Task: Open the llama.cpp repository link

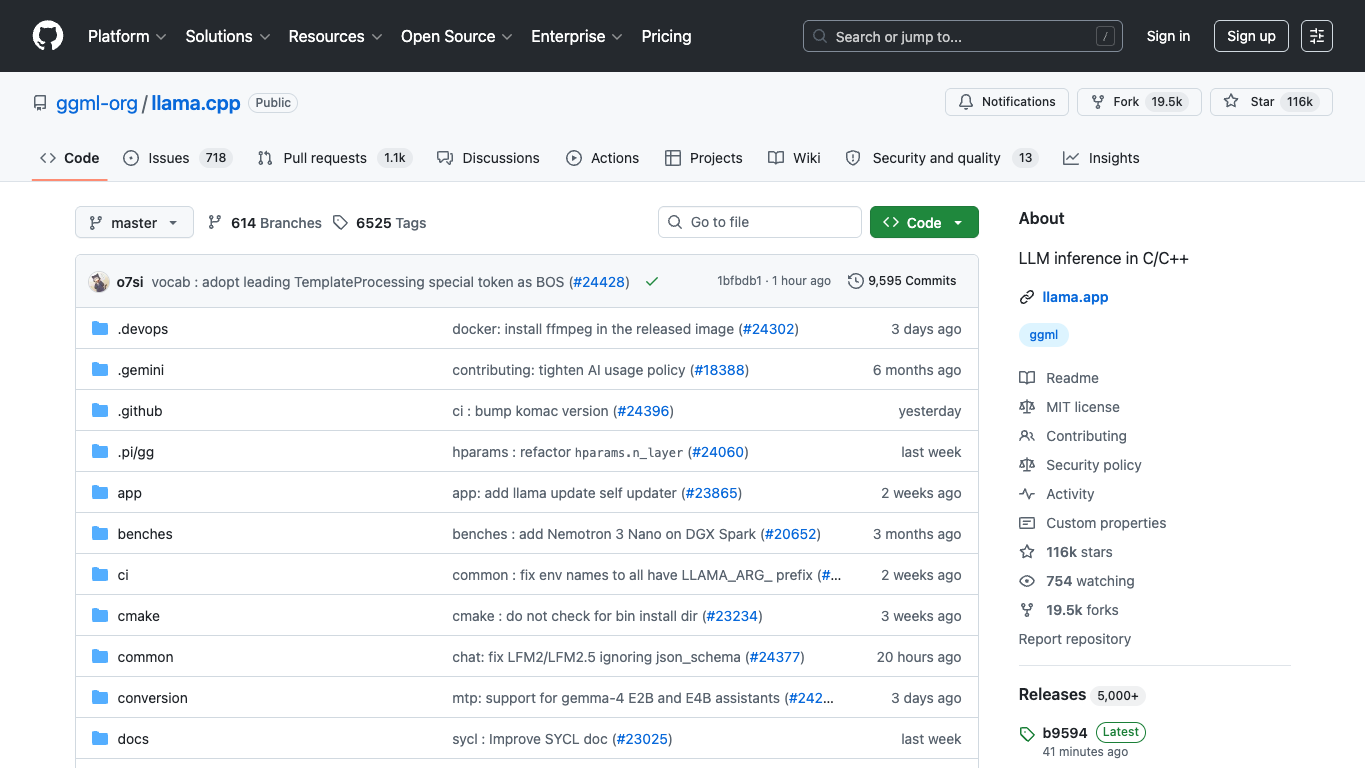Action: click(196, 103)
